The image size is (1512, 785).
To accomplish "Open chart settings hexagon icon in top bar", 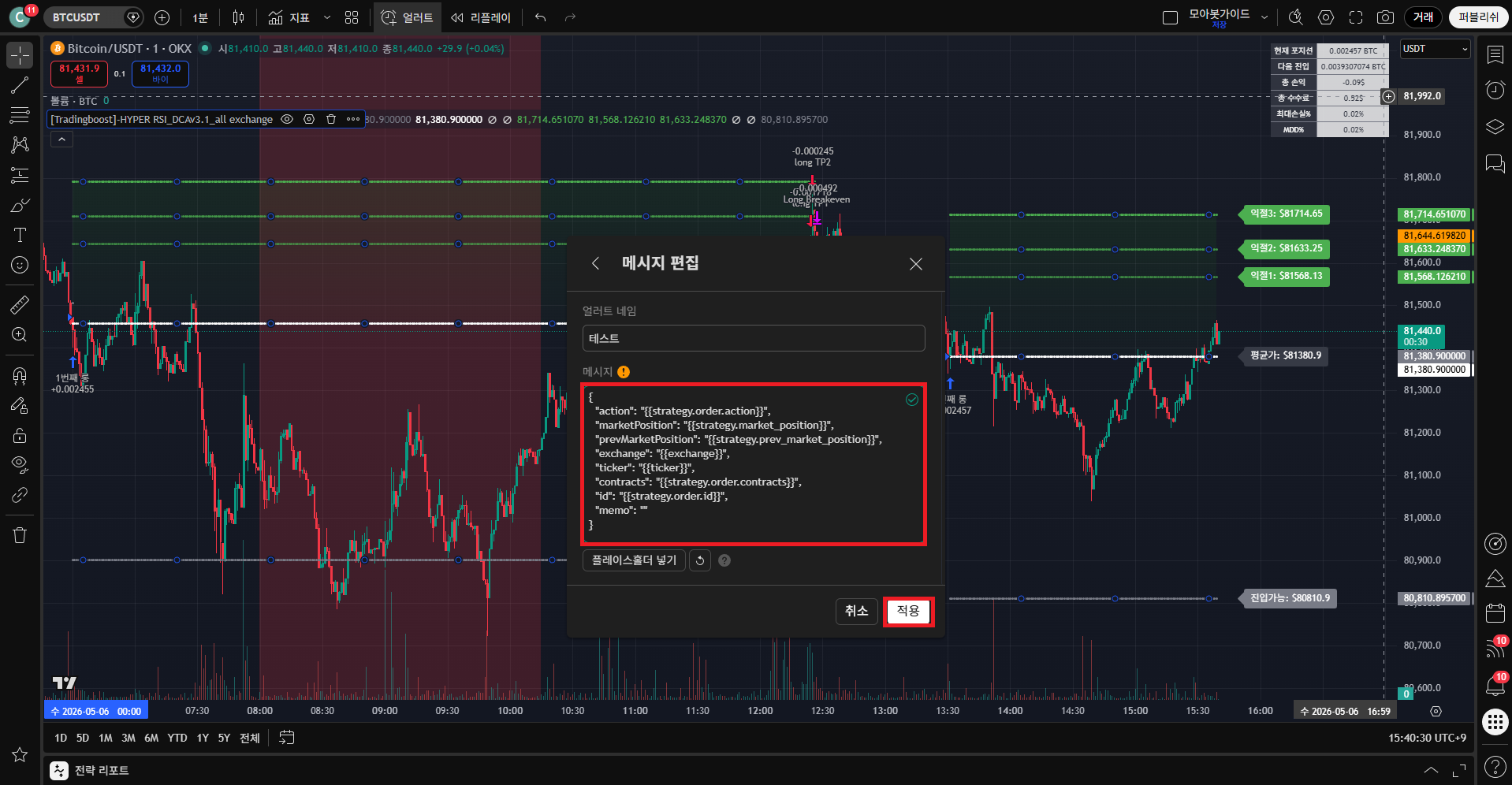I will (x=1326, y=17).
